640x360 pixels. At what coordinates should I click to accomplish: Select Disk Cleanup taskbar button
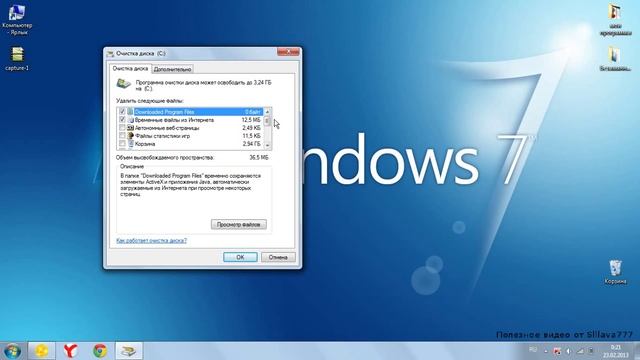(129, 351)
